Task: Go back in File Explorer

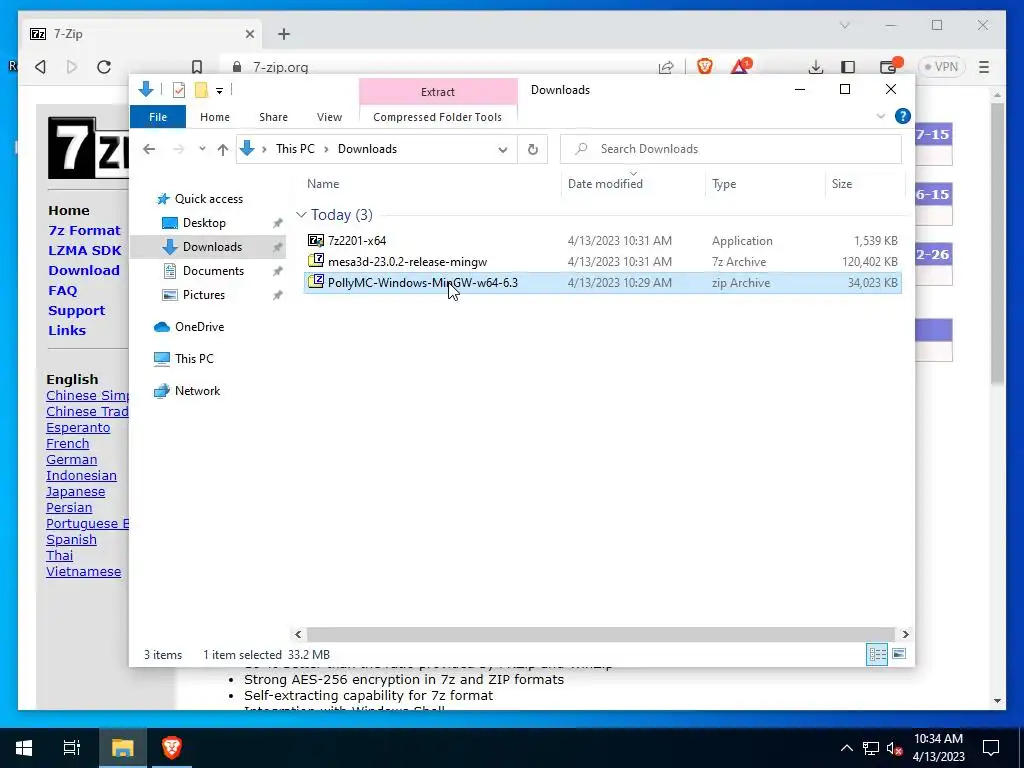Action: pyautogui.click(x=149, y=149)
